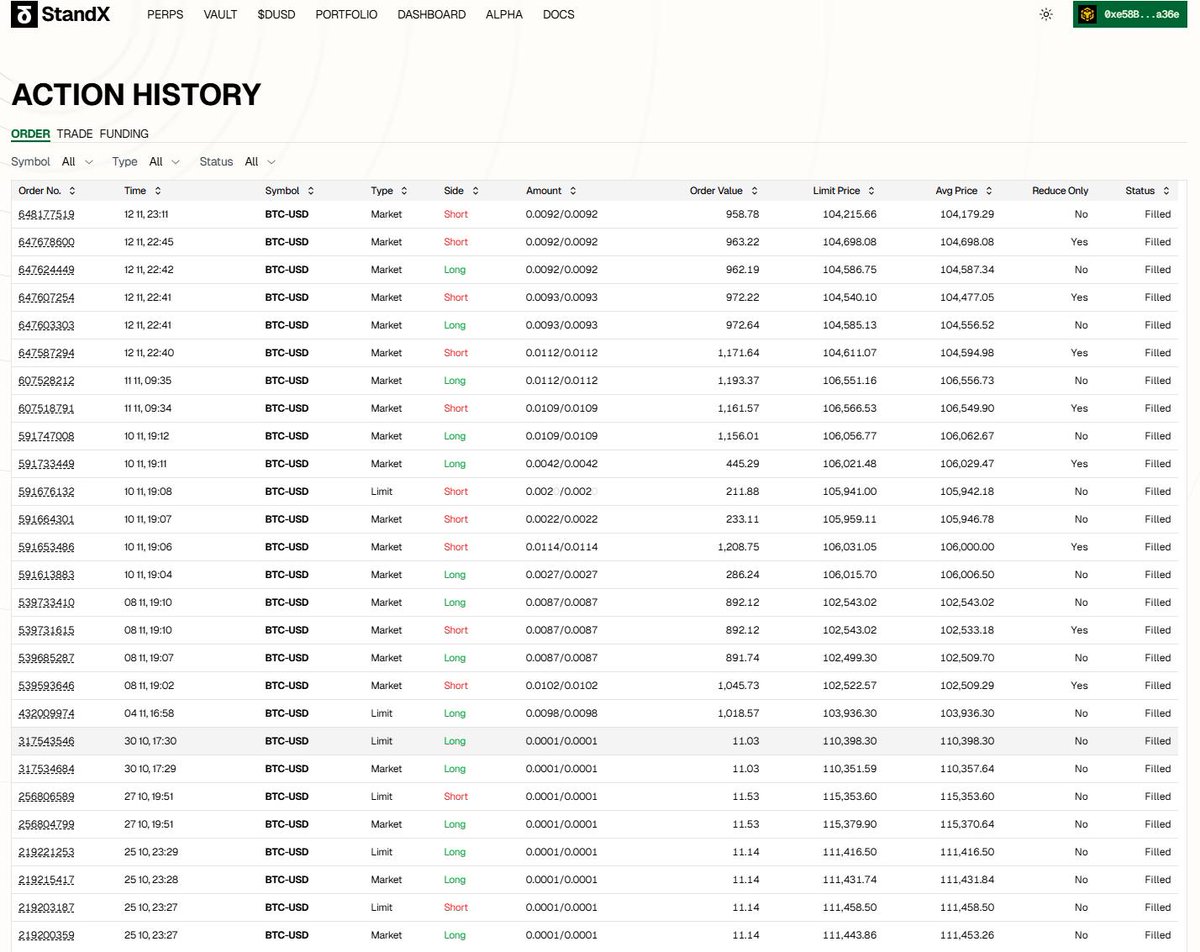Open the $DUSD page
This screenshot has height=952, width=1200.
click(x=276, y=15)
